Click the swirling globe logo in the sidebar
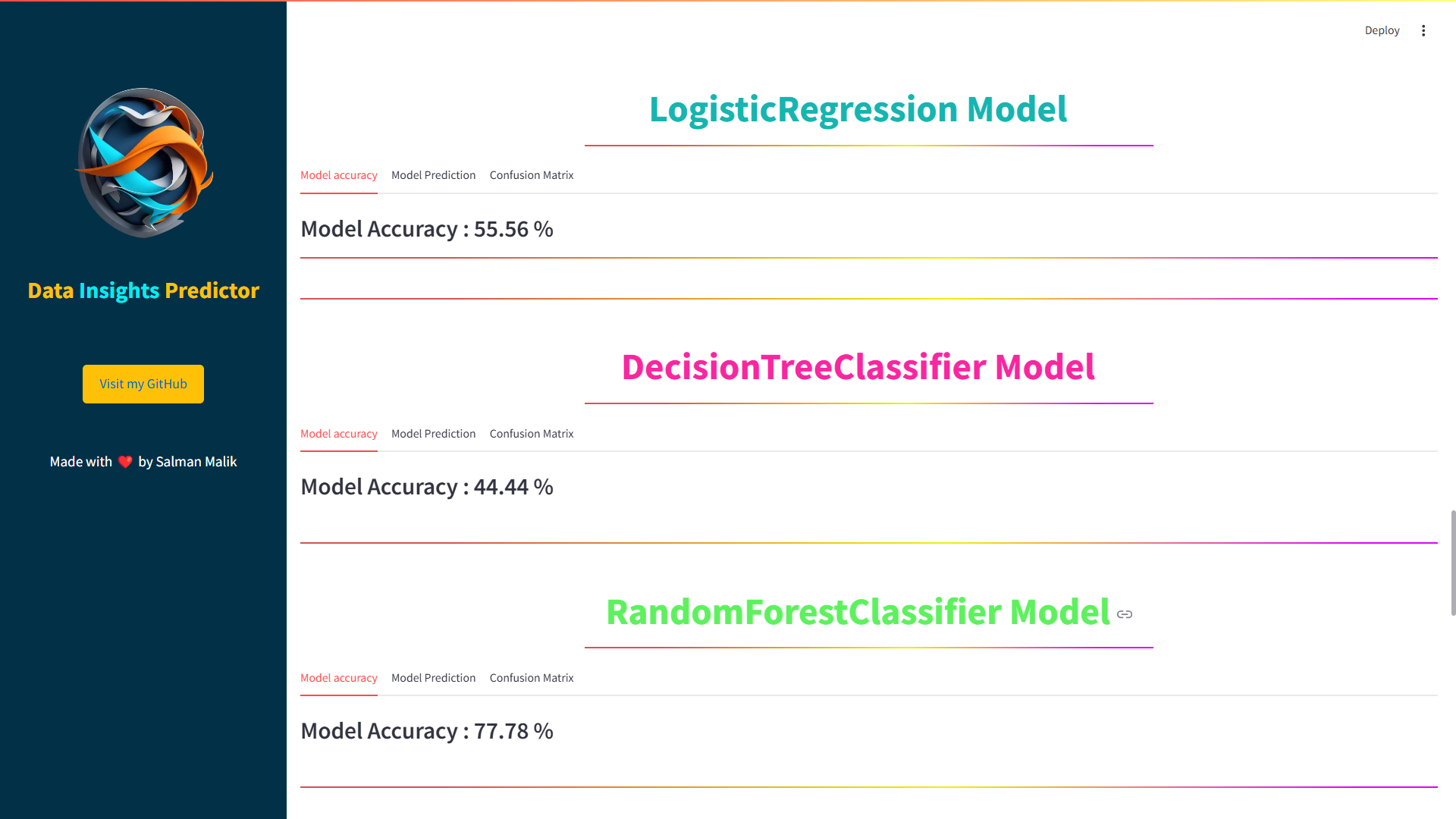 click(x=144, y=162)
